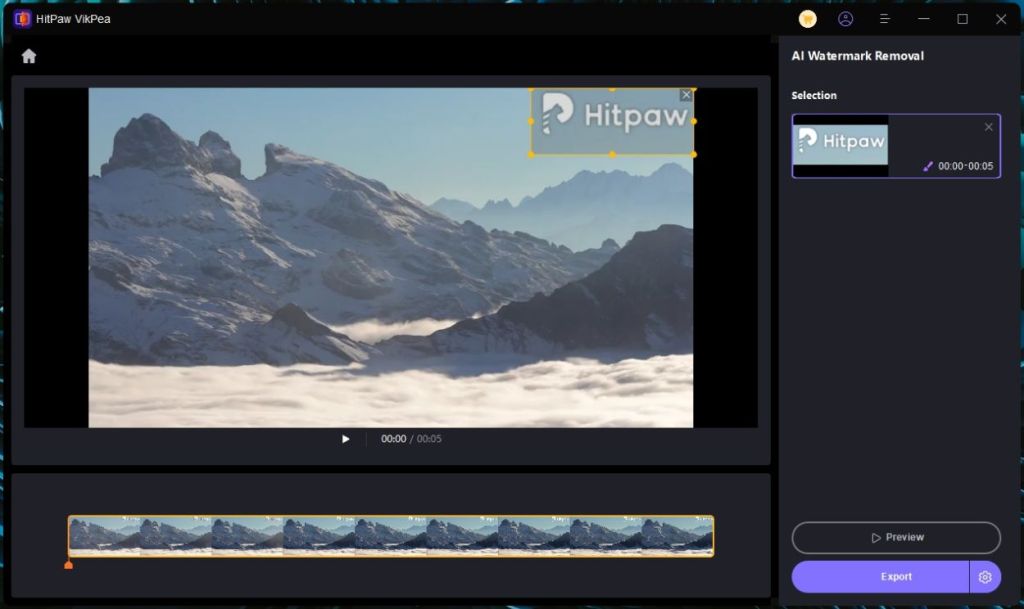Click the bottom-right handle of watermark box
This screenshot has width=1024, height=609.
click(x=694, y=154)
